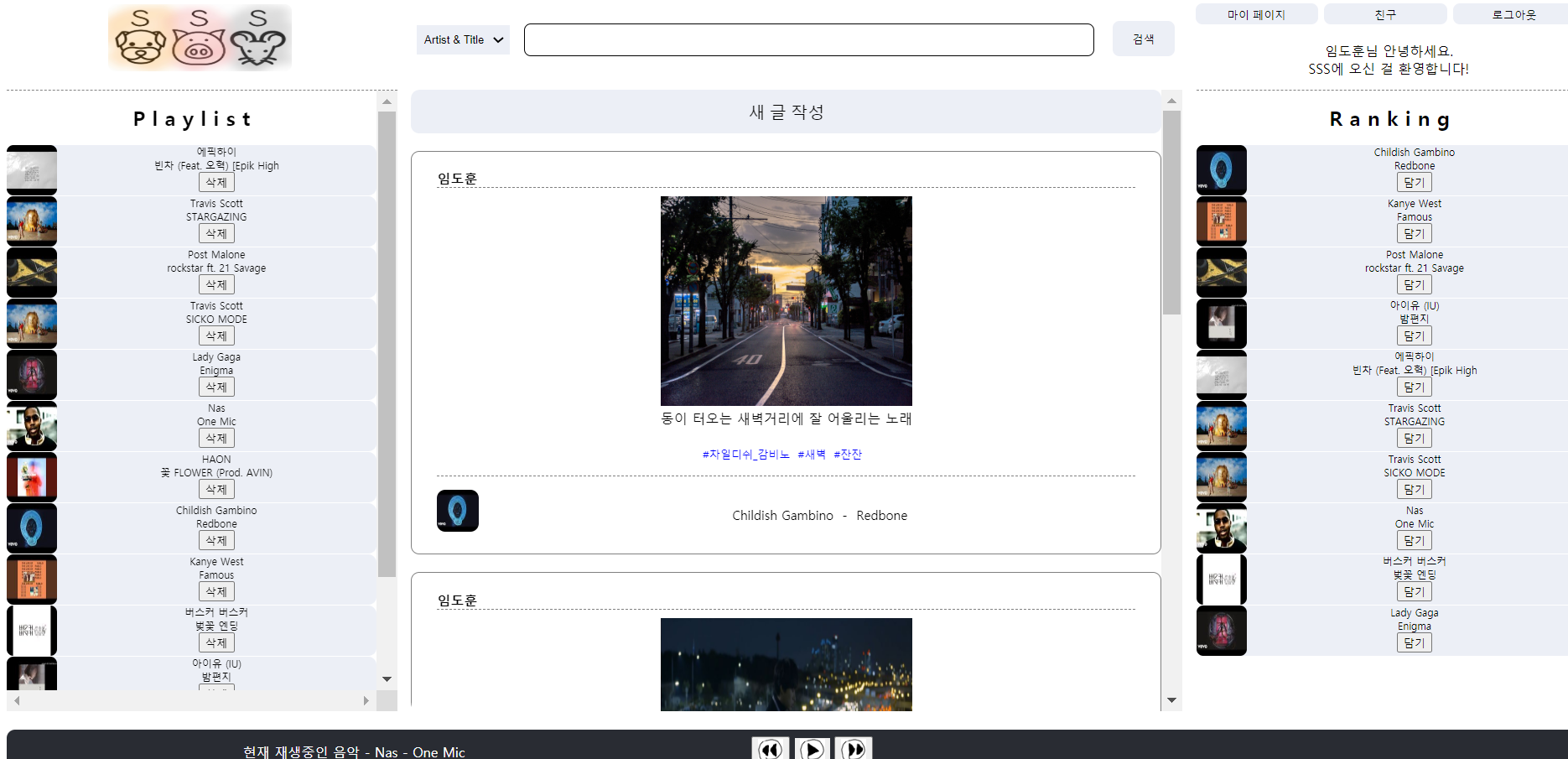Click 에픽하이 빈차 cover in Ranking
This screenshot has height=759, width=1568.
[x=1222, y=375]
